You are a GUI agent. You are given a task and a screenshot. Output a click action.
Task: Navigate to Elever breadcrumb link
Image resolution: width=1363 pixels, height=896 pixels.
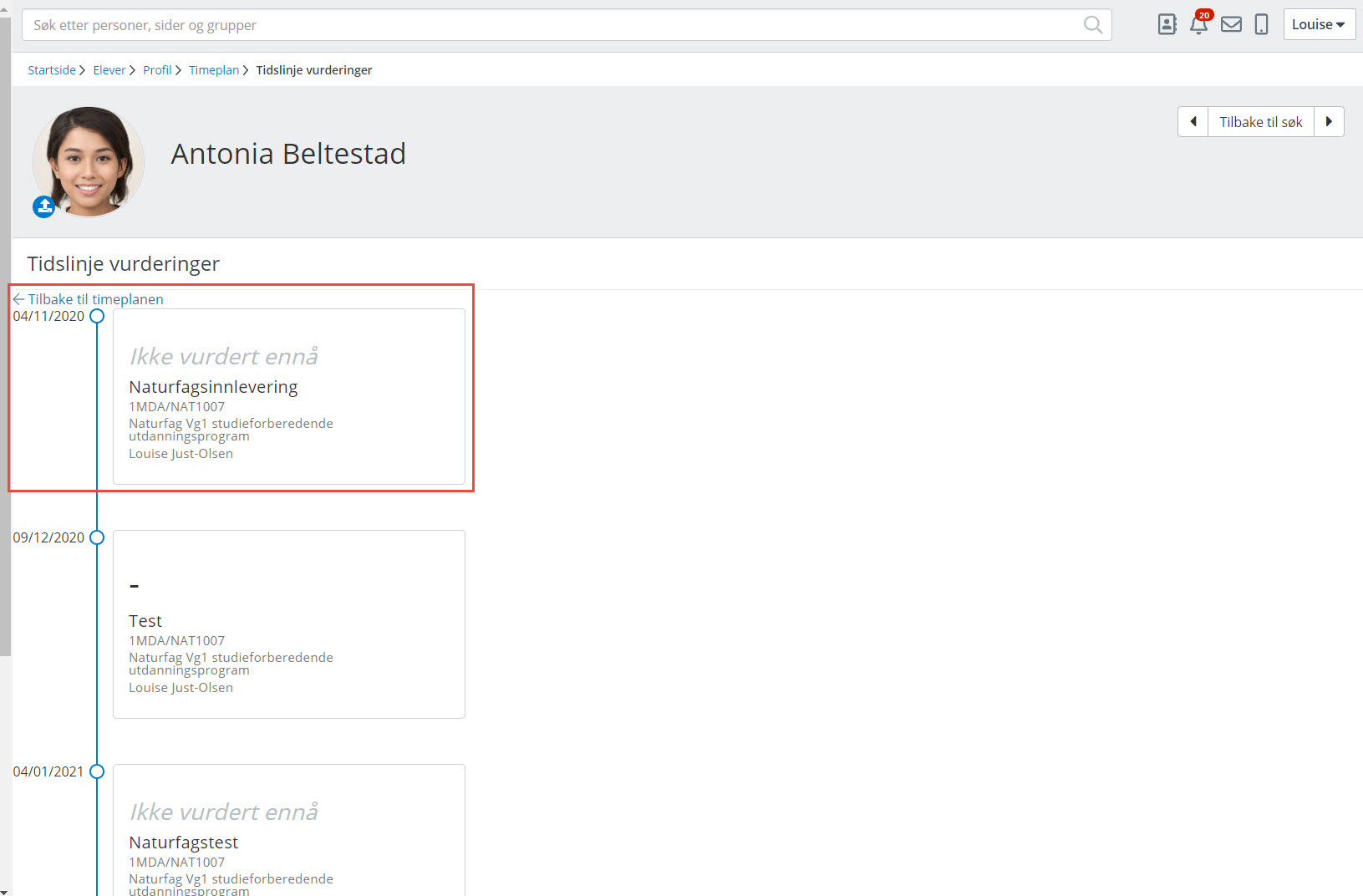click(x=109, y=70)
